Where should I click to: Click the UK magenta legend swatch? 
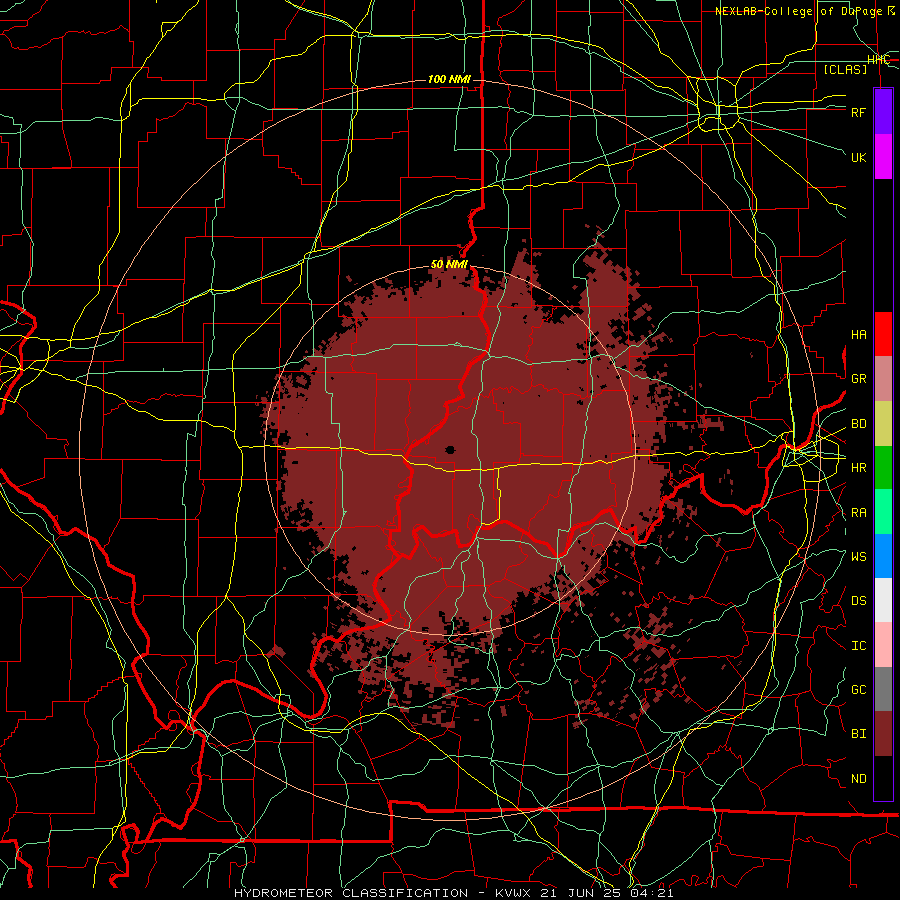[x=883, y=157]
